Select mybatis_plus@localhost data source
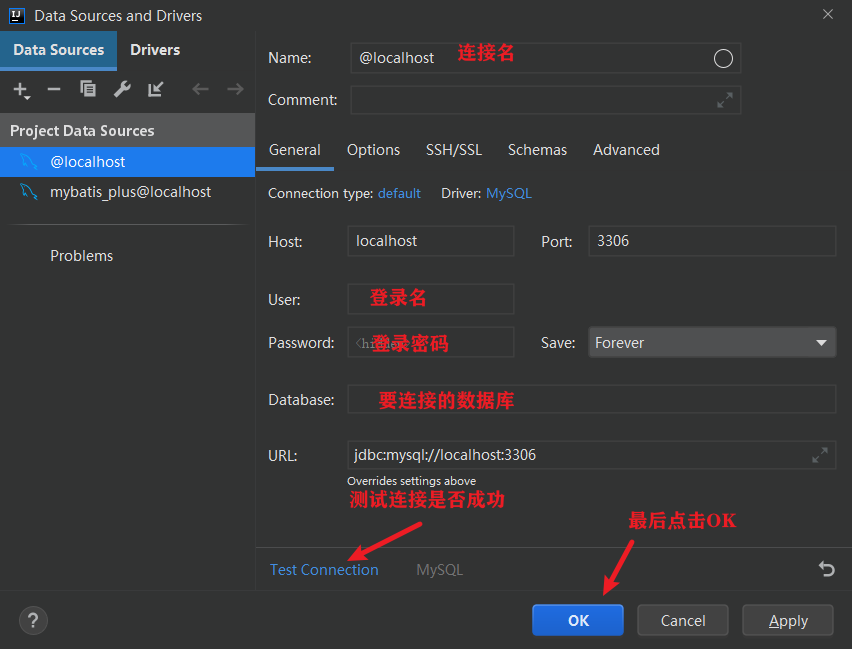Viewport: 852px width, 649px height. 127,192
